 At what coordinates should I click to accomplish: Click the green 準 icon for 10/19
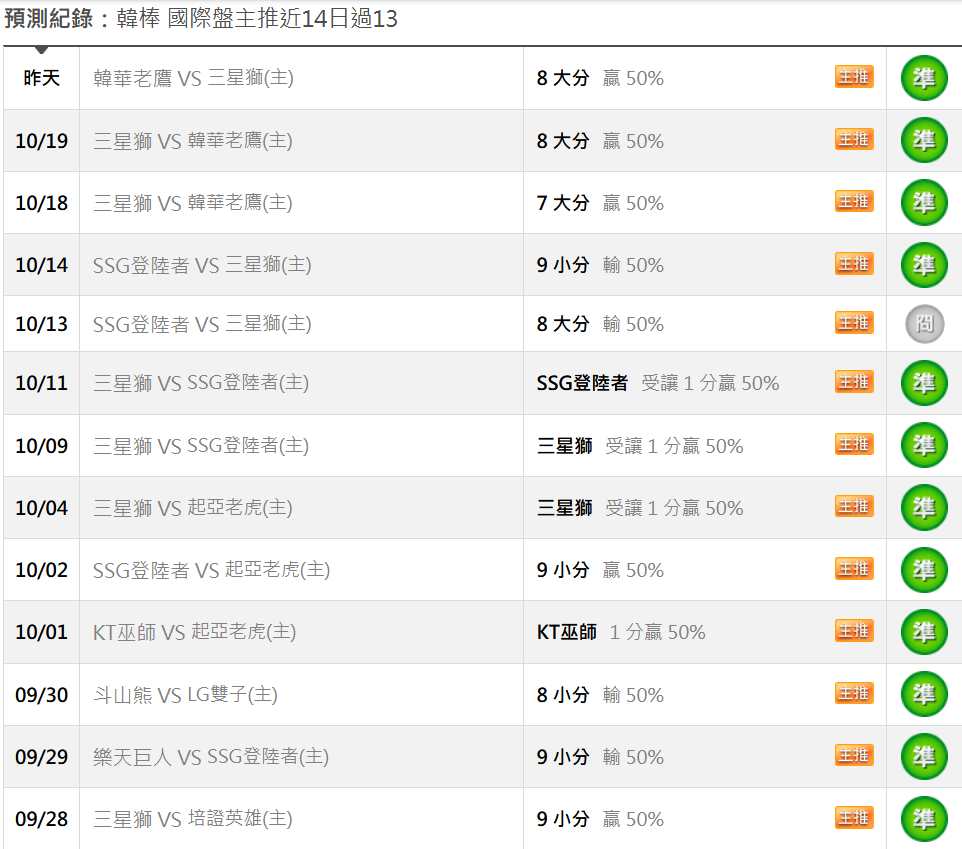coord(924,141)
